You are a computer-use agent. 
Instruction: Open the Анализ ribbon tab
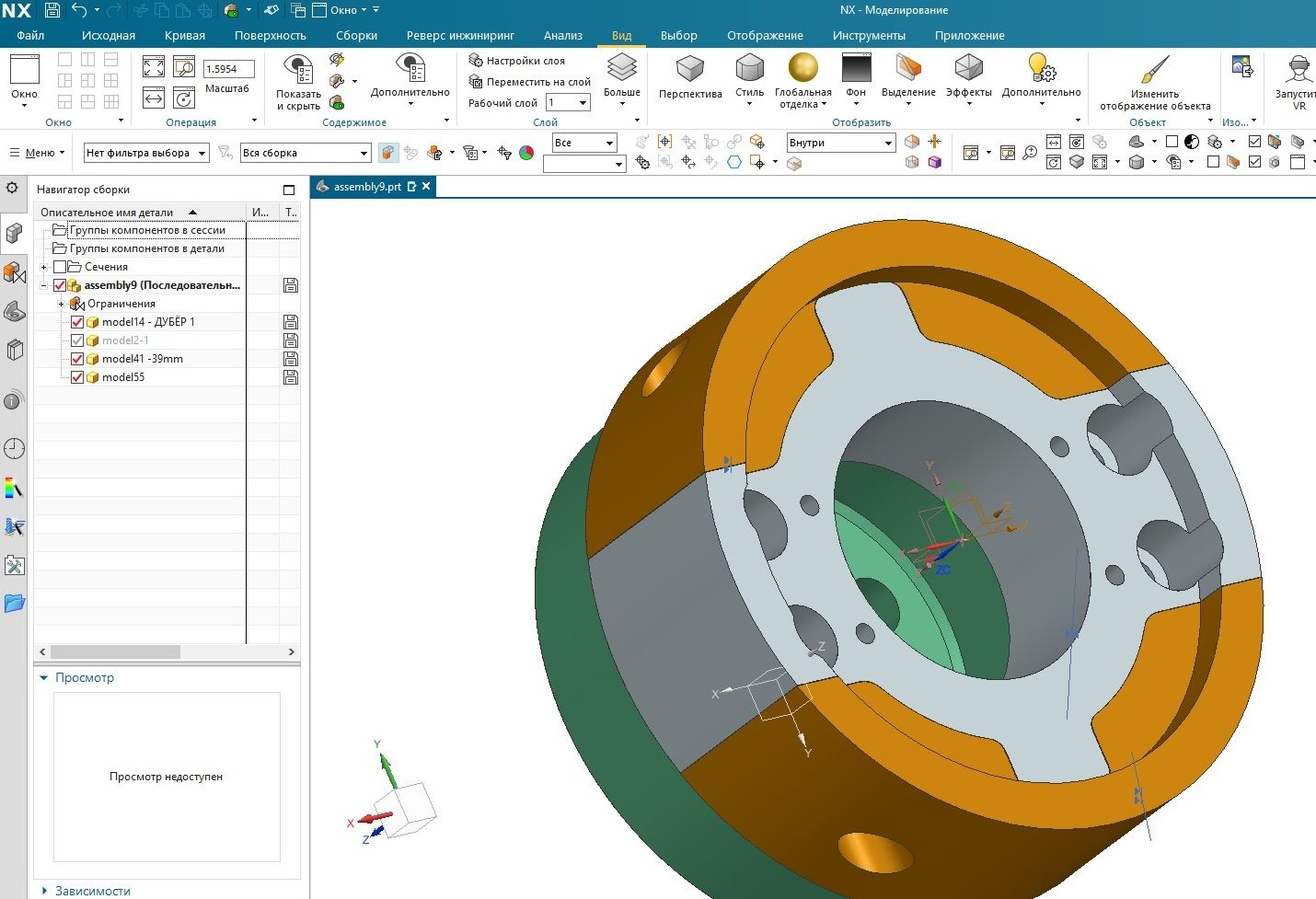[x=562, y=36]
